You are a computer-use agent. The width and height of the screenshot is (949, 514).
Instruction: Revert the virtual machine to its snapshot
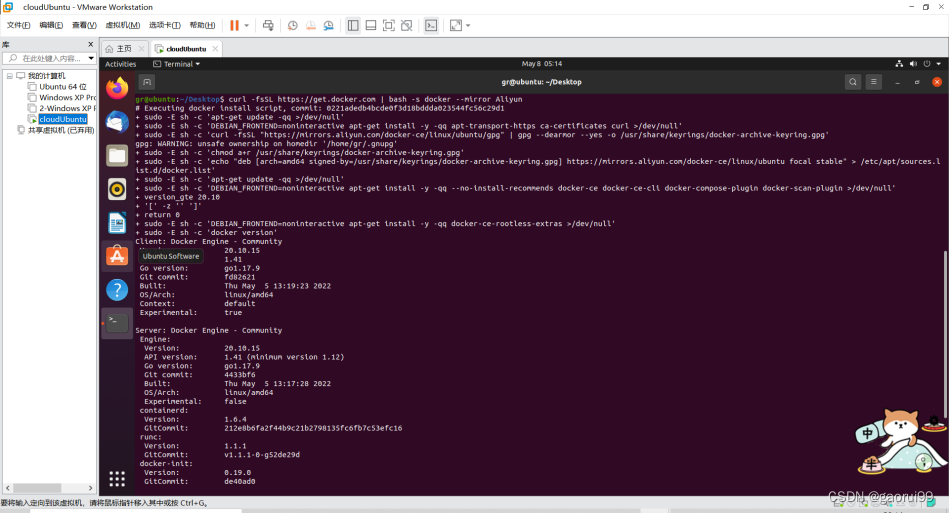point(310,25)
